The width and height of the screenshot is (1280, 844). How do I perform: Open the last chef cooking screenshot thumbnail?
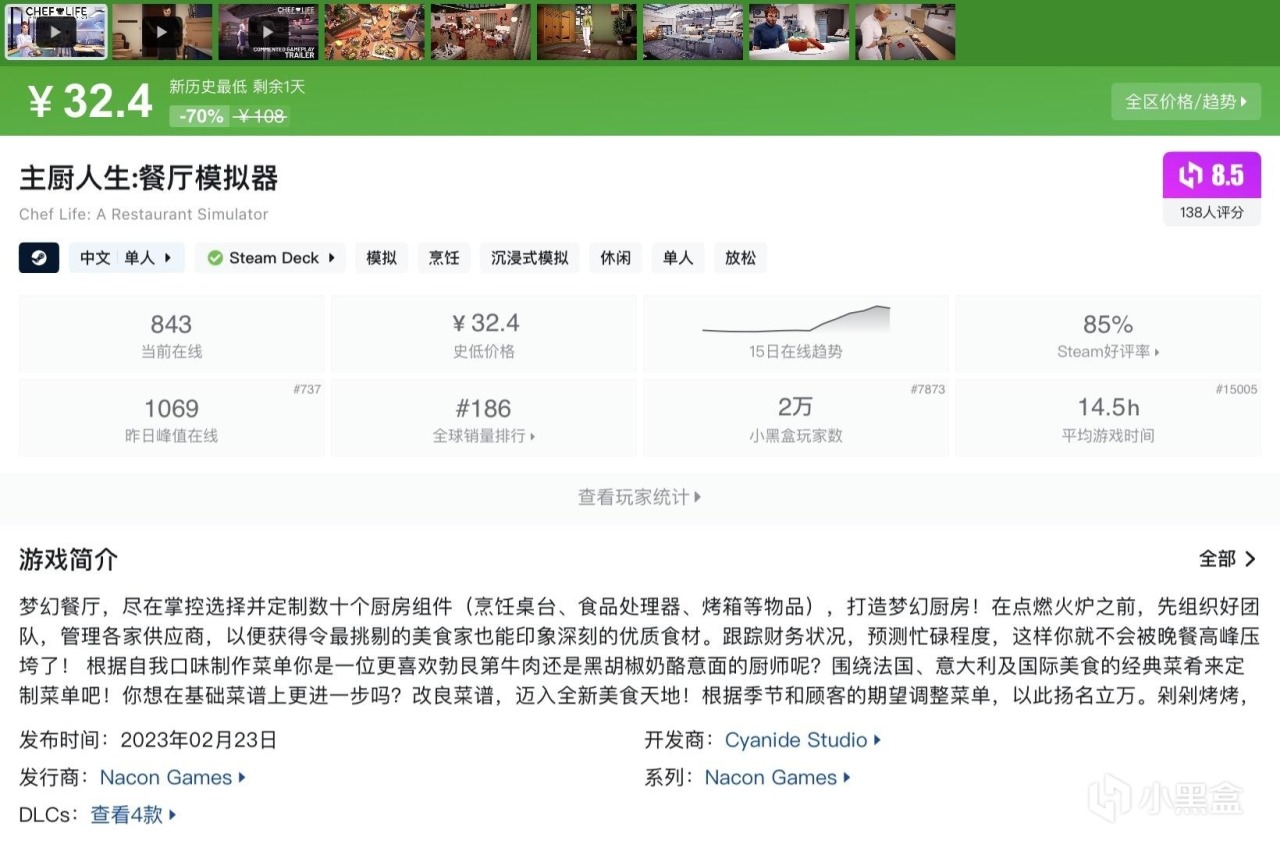click(x=904, y=32)
